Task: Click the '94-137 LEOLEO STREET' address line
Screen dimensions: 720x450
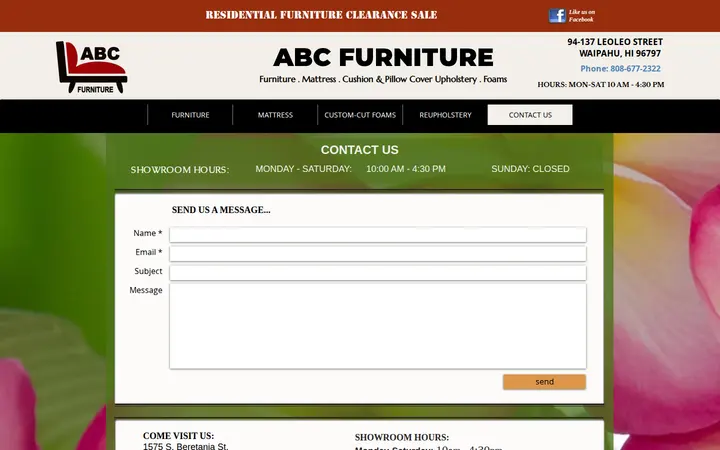Action: (615, 42)
